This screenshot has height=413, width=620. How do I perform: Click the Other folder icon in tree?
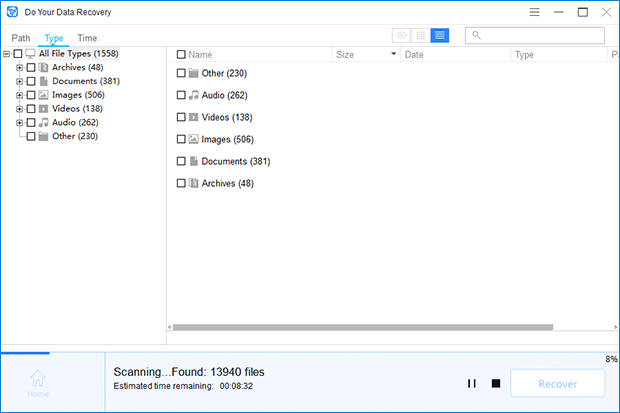(x=43, y=136)
